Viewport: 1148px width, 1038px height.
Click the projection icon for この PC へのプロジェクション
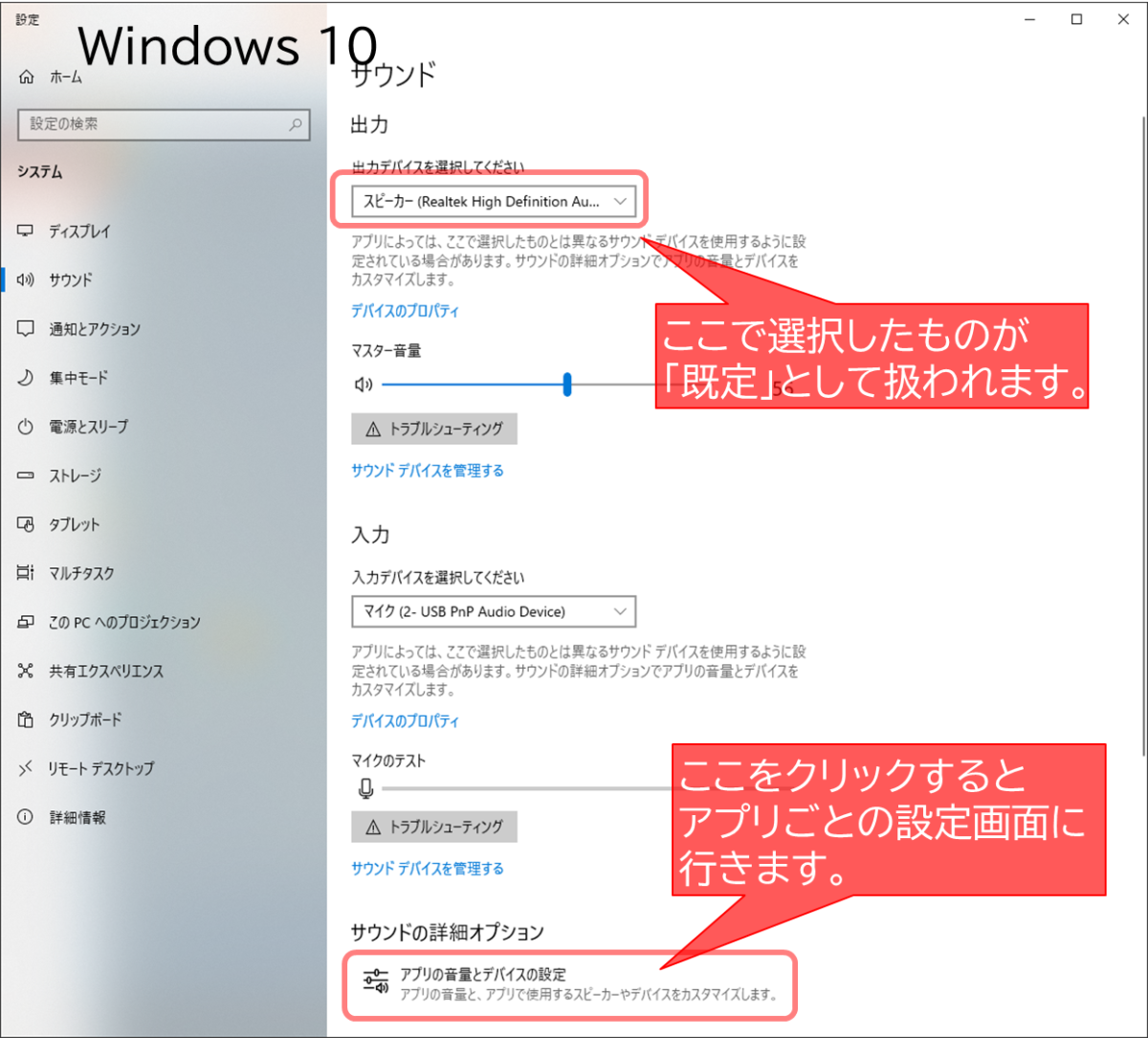pyautogui.click(x=26, y=622)
